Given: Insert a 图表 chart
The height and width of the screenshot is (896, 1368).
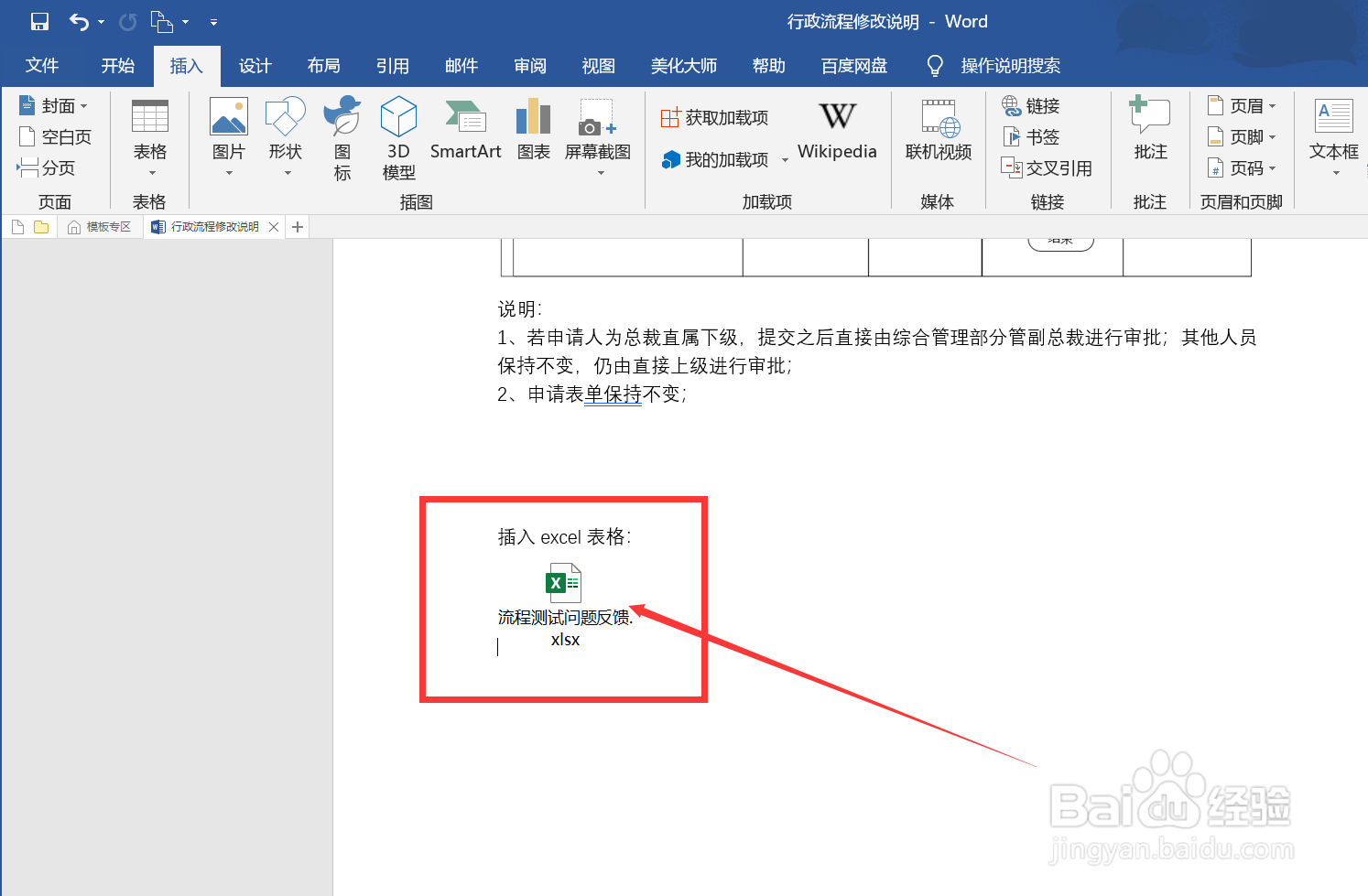Looking at the screenshot, I should [x=534, y=131].
